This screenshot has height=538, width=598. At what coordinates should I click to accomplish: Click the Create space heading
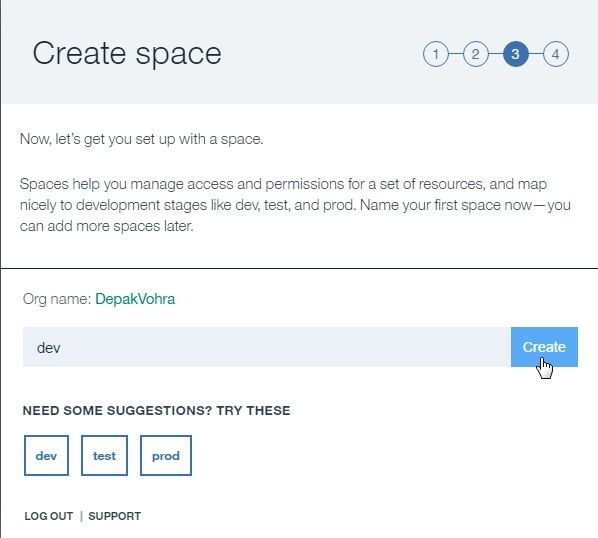tap(127, 53)
